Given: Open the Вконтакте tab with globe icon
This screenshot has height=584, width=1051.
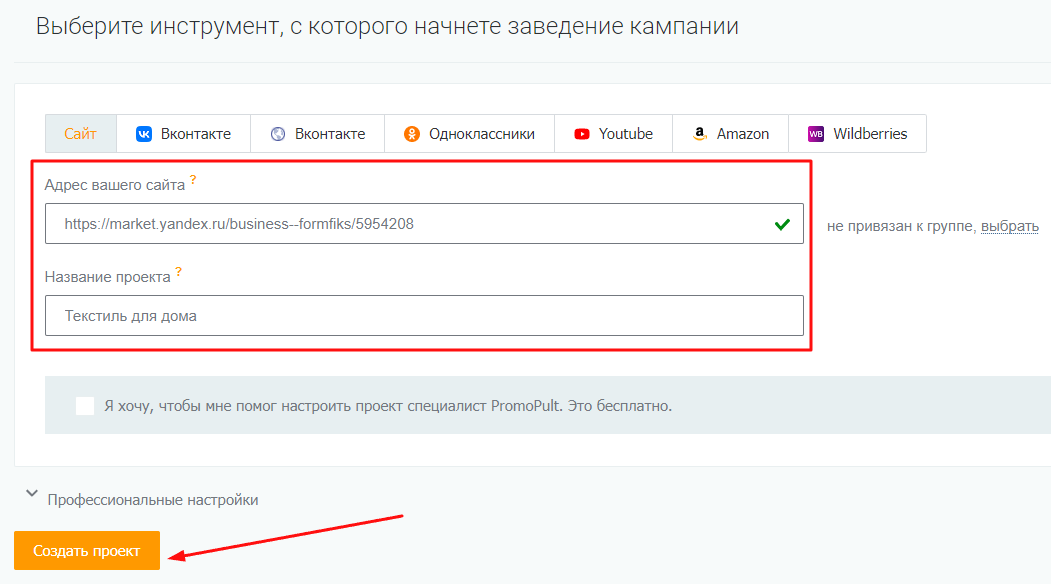Looking at the screenshot, I should (x=318, y=133).
